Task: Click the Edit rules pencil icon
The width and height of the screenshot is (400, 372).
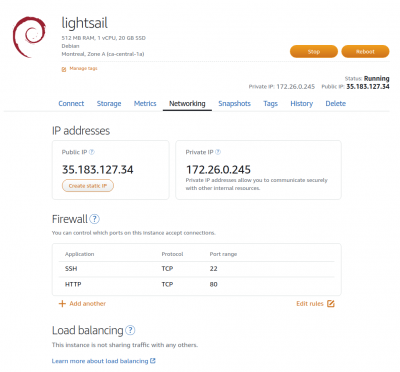Action: [x=331, y=304]
